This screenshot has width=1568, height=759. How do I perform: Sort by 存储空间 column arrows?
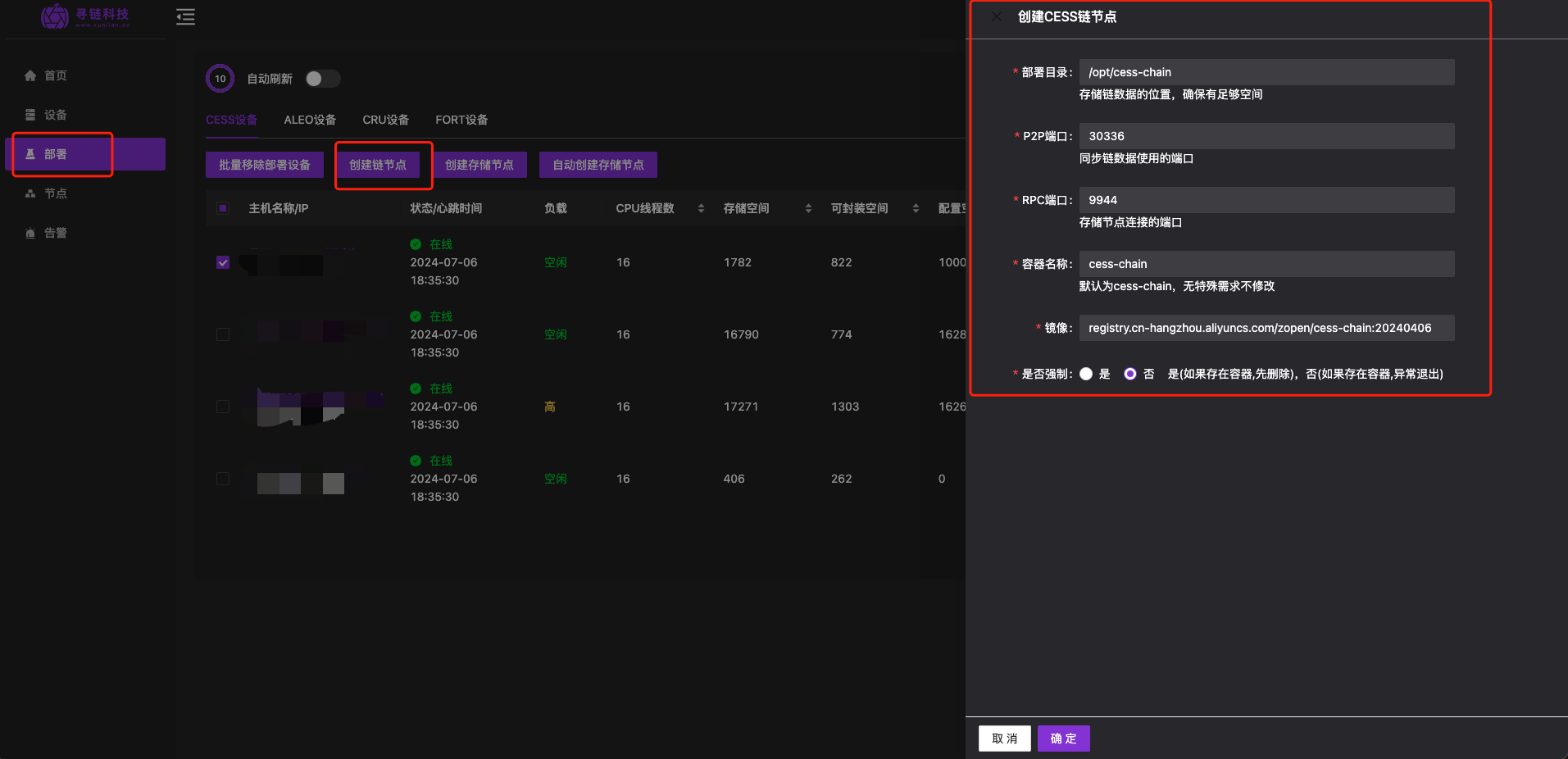(x=808, y=208)
